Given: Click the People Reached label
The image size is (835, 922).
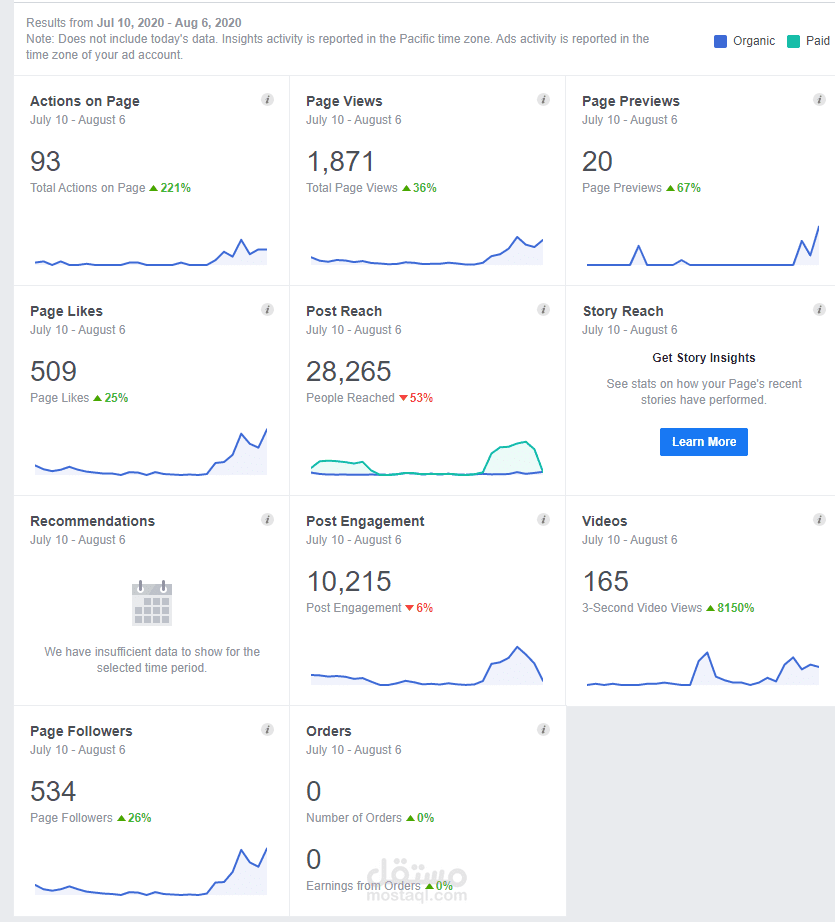Looking at the screenshot, I should coord(350,397).
